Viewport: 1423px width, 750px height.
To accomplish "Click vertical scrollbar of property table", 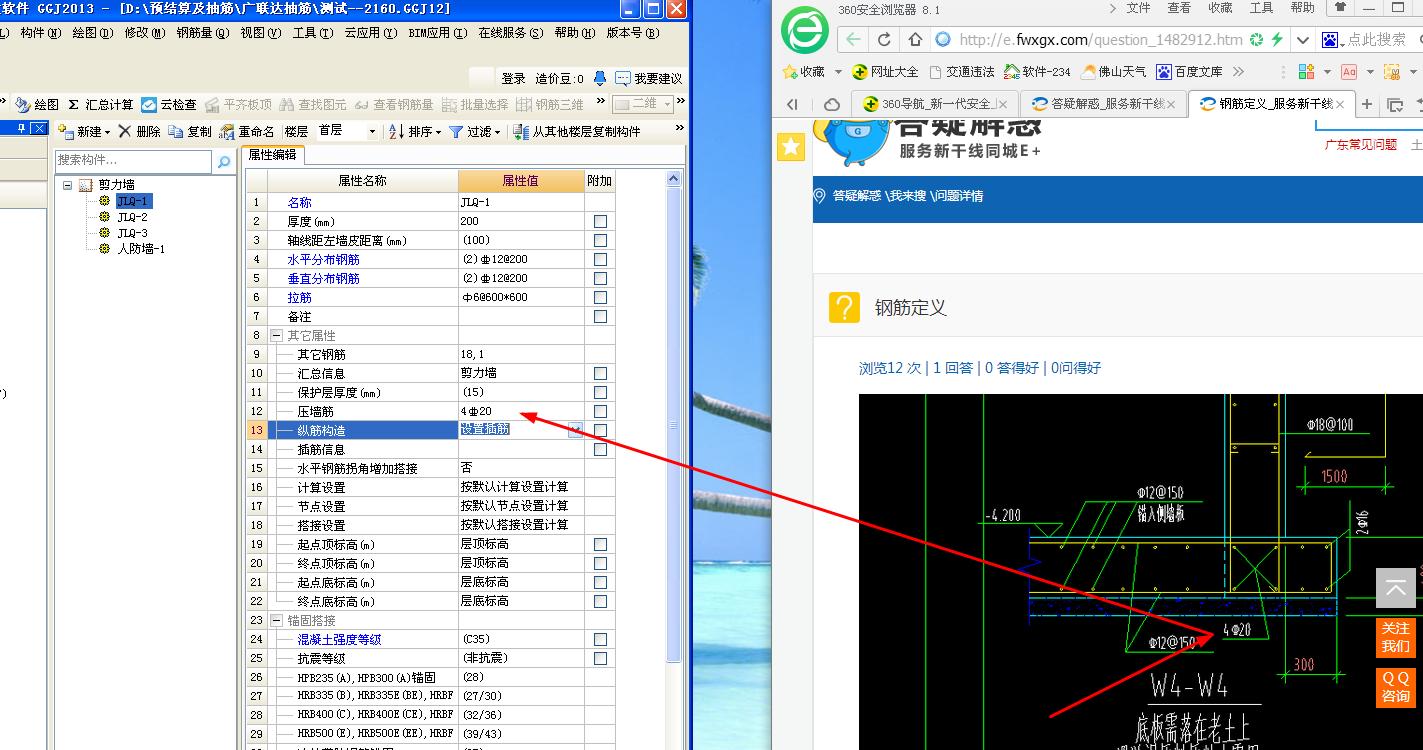I will (x=673, y=425).
